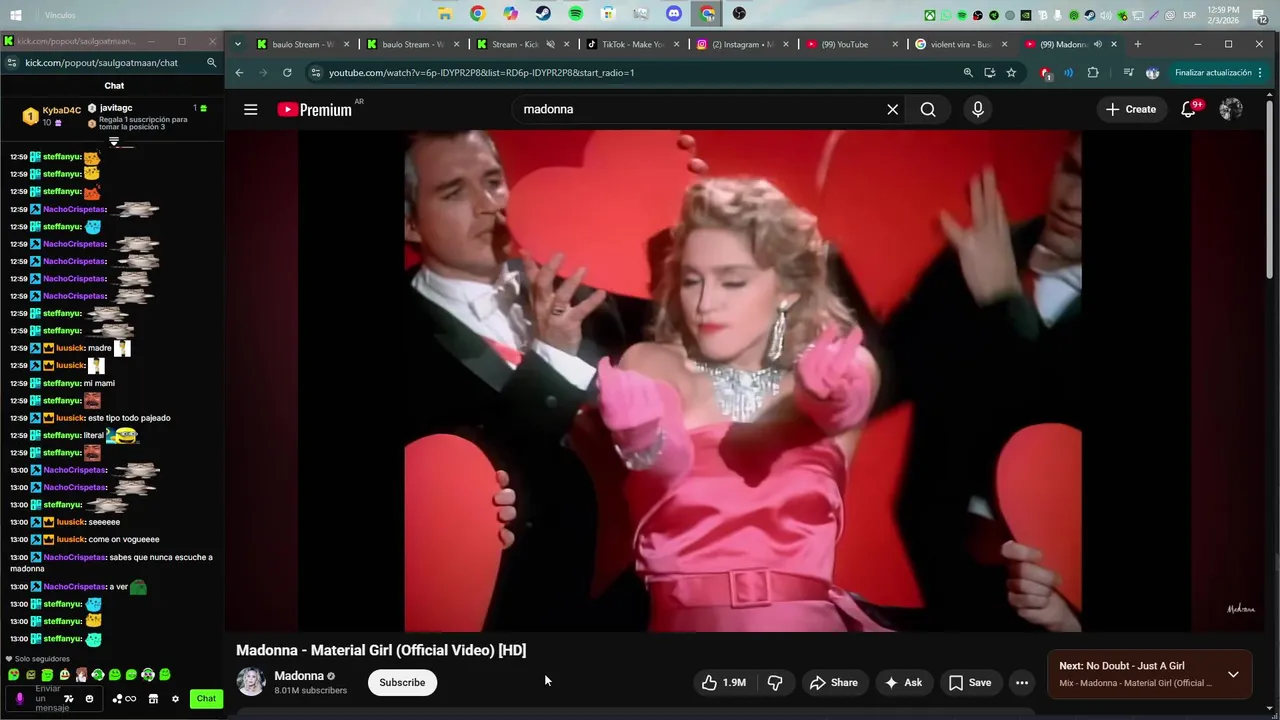
Task: Click Finalizar actualización button
Action: pyautogui.click(x=1212, y=72)
